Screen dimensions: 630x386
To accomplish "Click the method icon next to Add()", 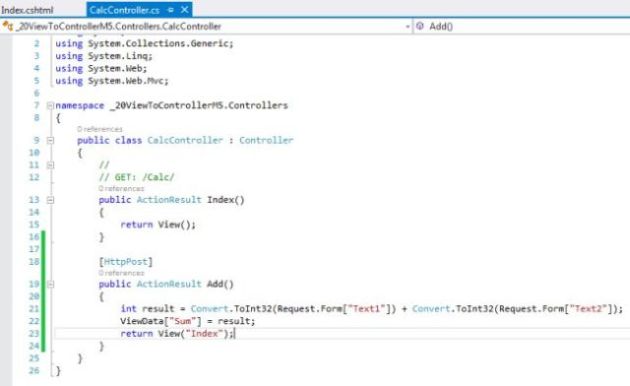I will click(x=420, y=26).
